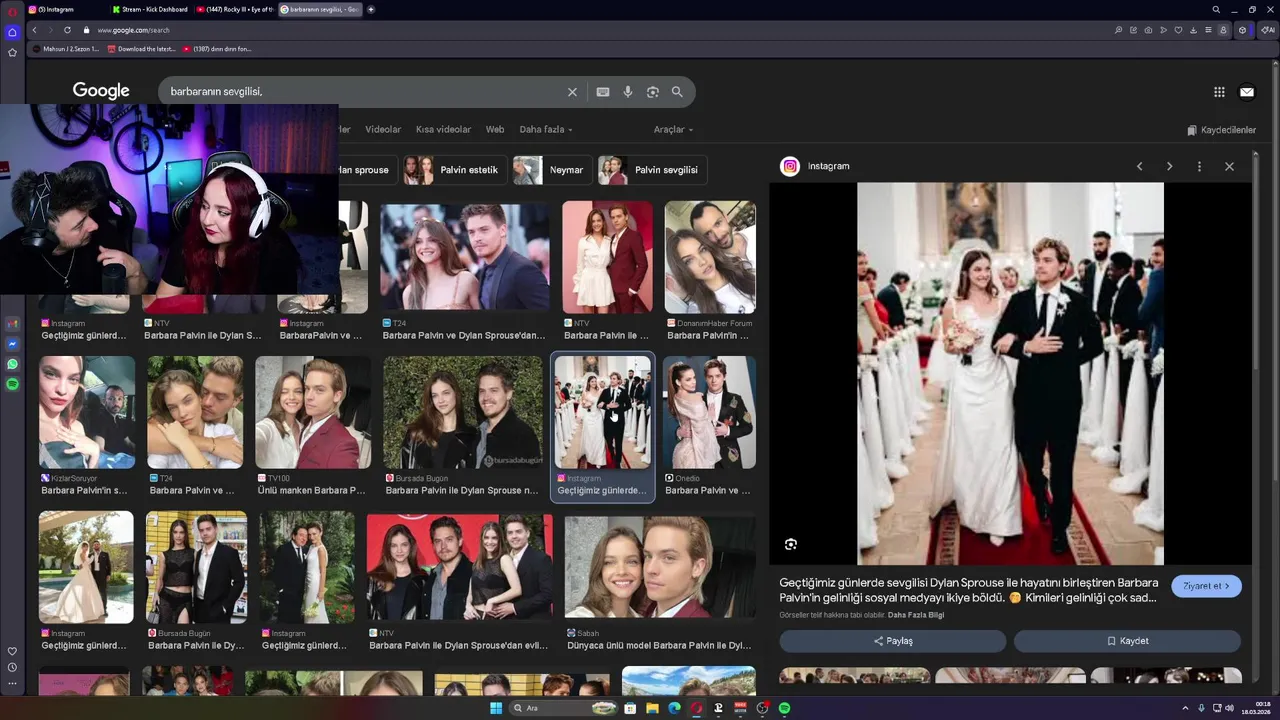
Task: Open Spotify in Opera sidebar
Action: tap(12, 384)
